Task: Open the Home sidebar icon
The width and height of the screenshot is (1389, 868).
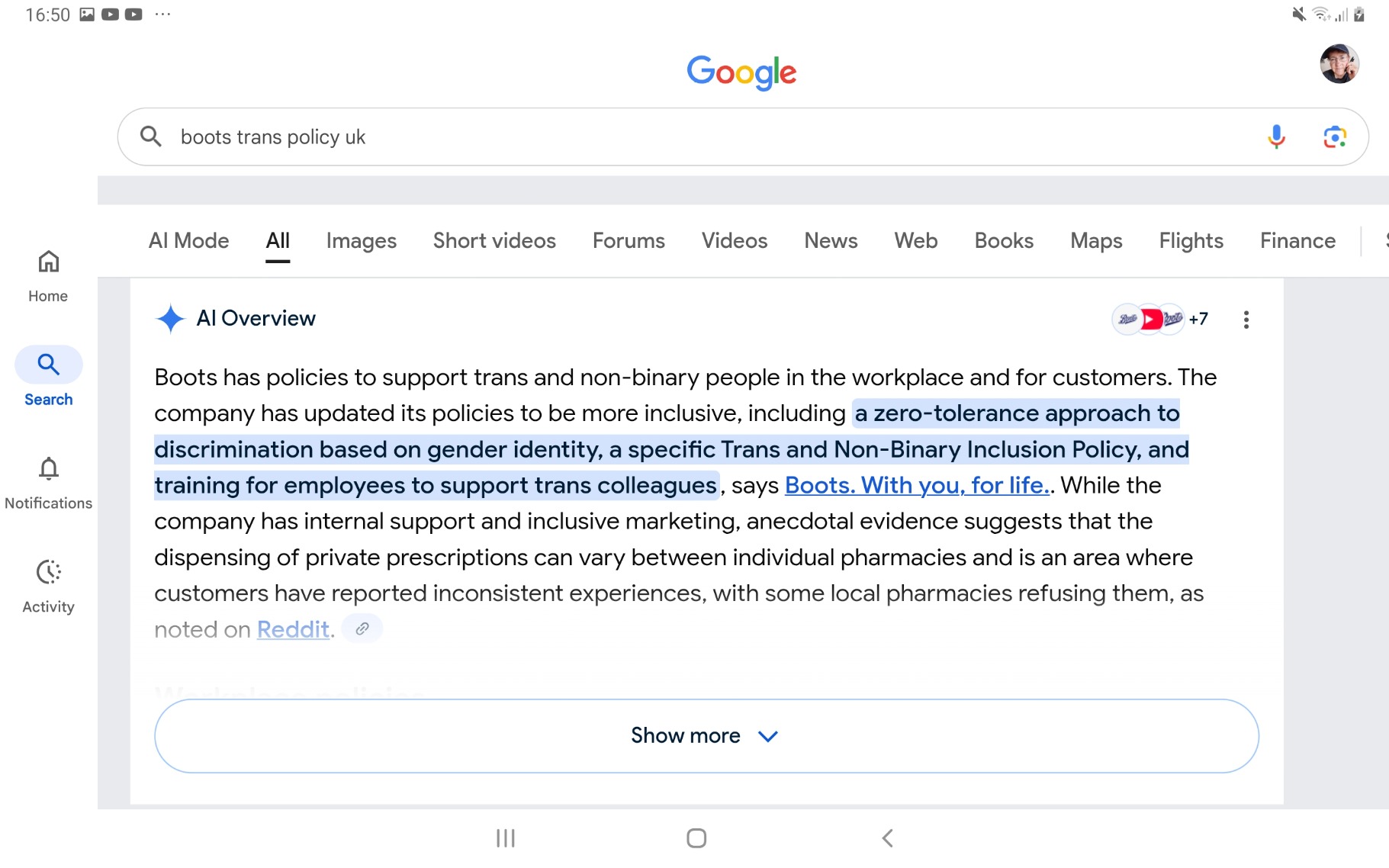Action: coord(48,275)
